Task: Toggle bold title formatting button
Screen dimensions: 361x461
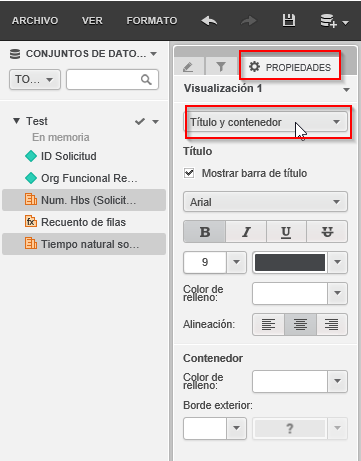Action: click(x=205, y=231)
